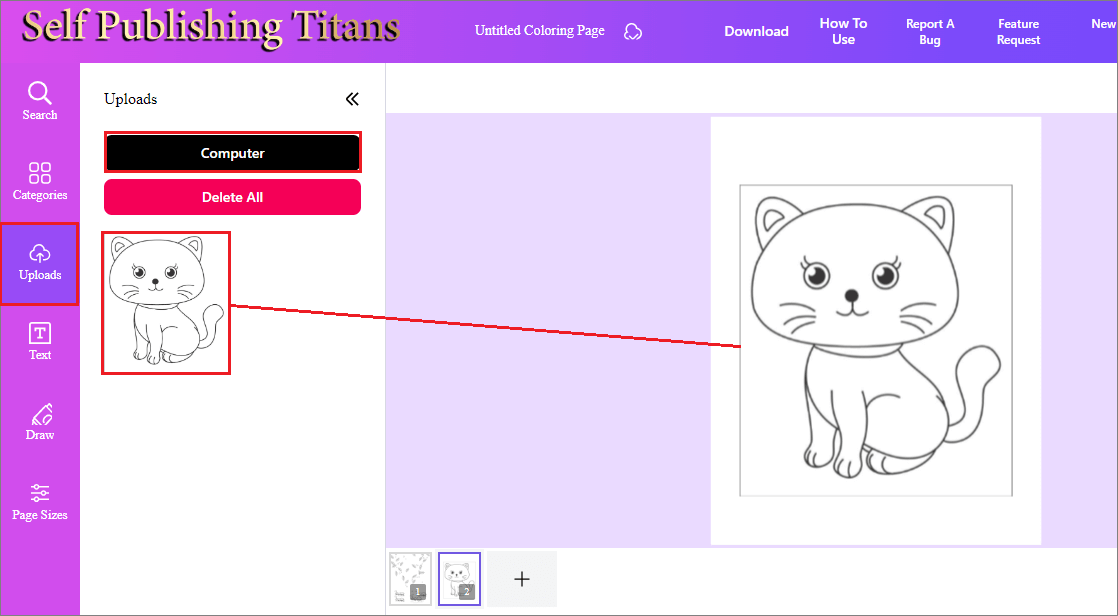Collapse the Uploads panel with double chevron
1118x616 pixels.
(352, 99)
